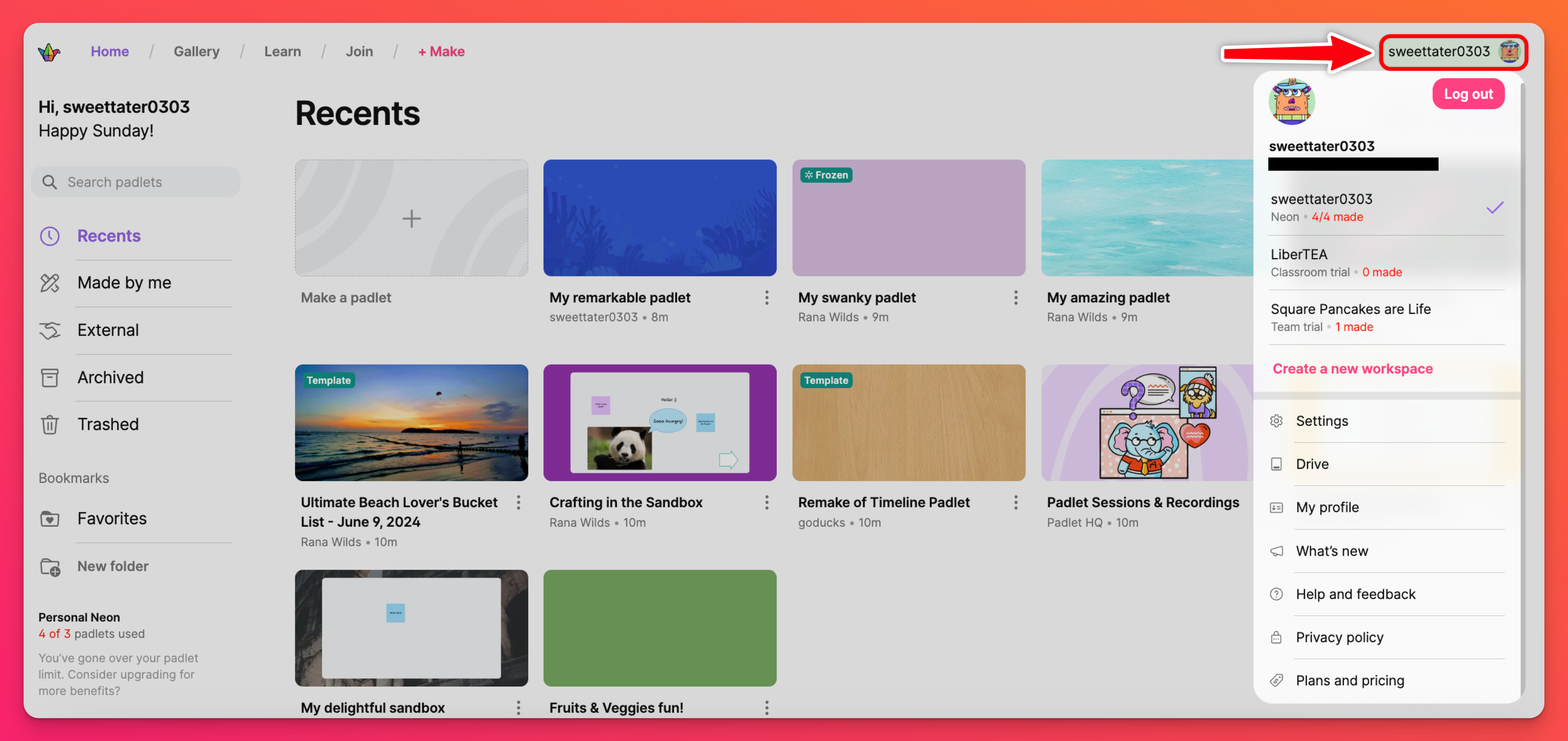Open options for Crafting in the Sandbox
The height and width of the screenshot is (741, 1568).
767,503
